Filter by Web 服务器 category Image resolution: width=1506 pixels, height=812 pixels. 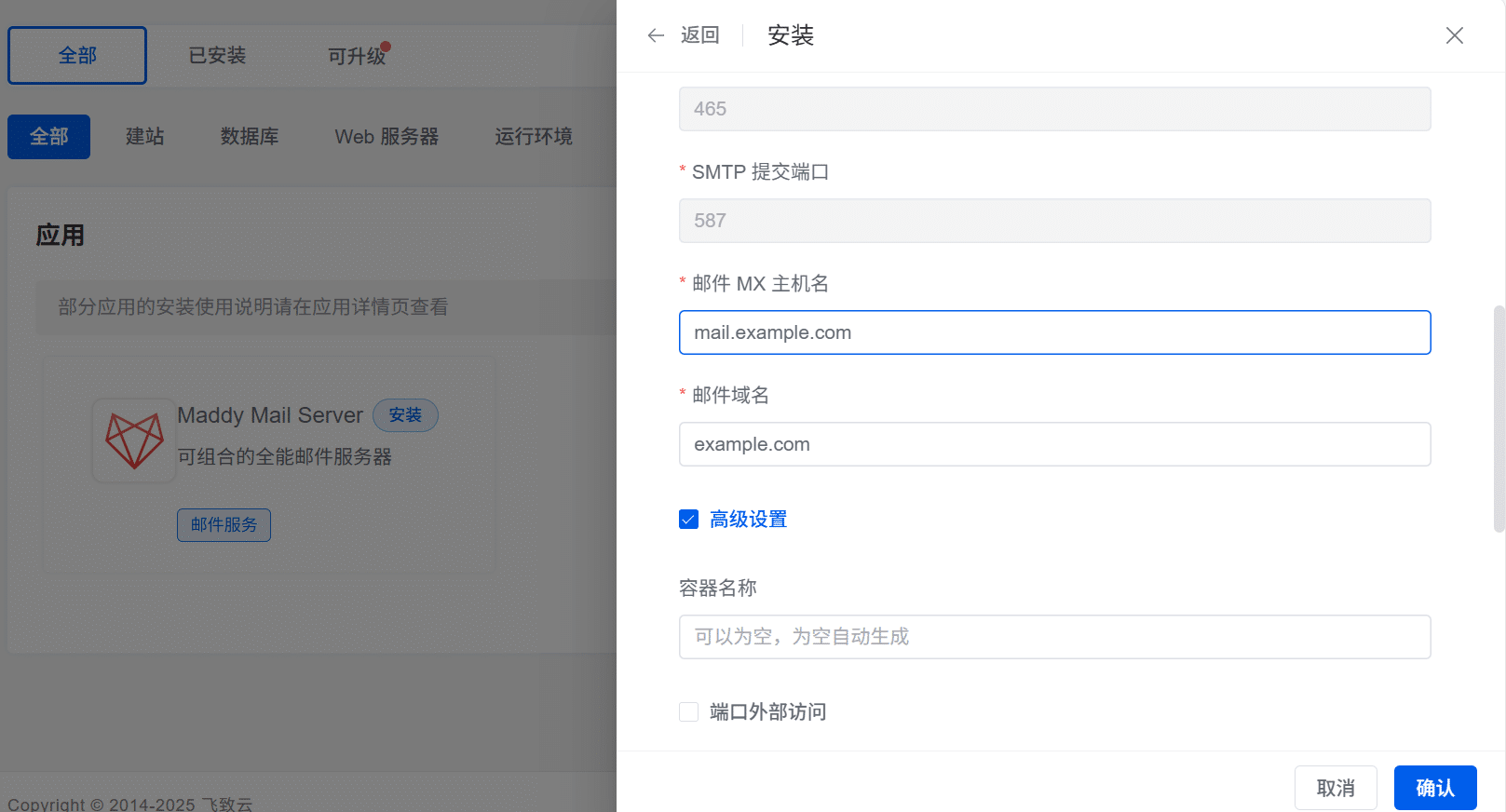[387, 137]
